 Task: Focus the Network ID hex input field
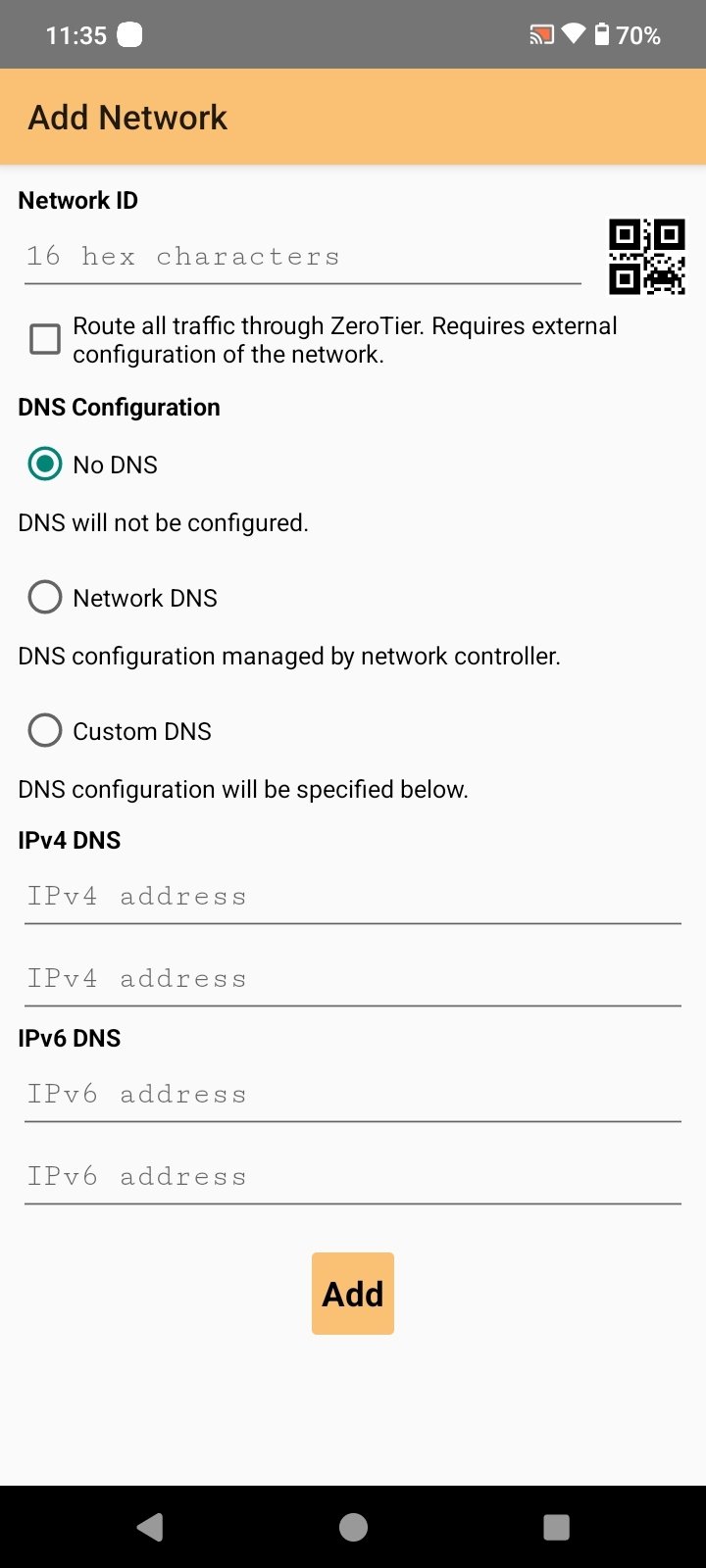click(302, 257)
